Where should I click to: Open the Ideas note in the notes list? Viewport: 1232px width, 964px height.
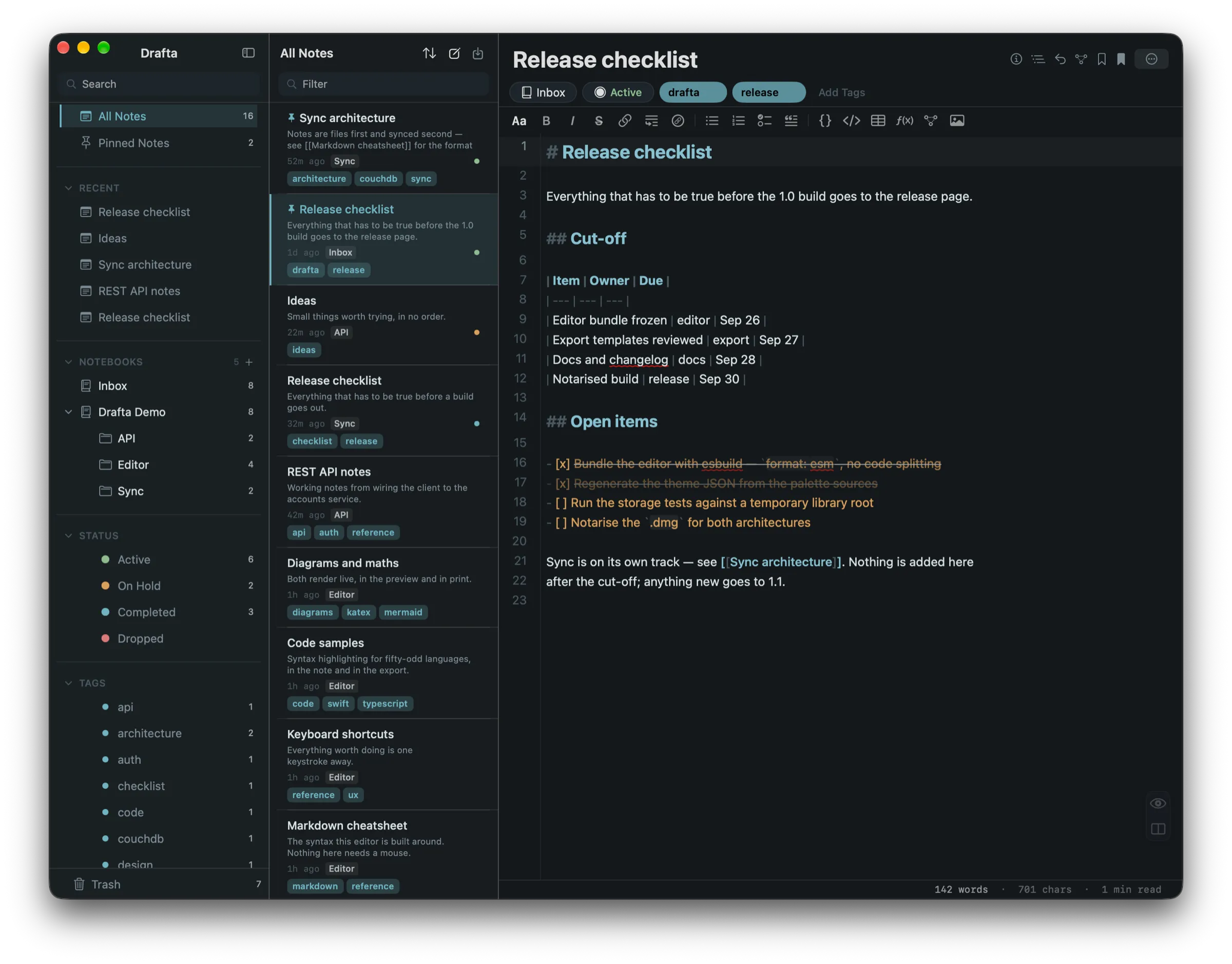(384, 325)
